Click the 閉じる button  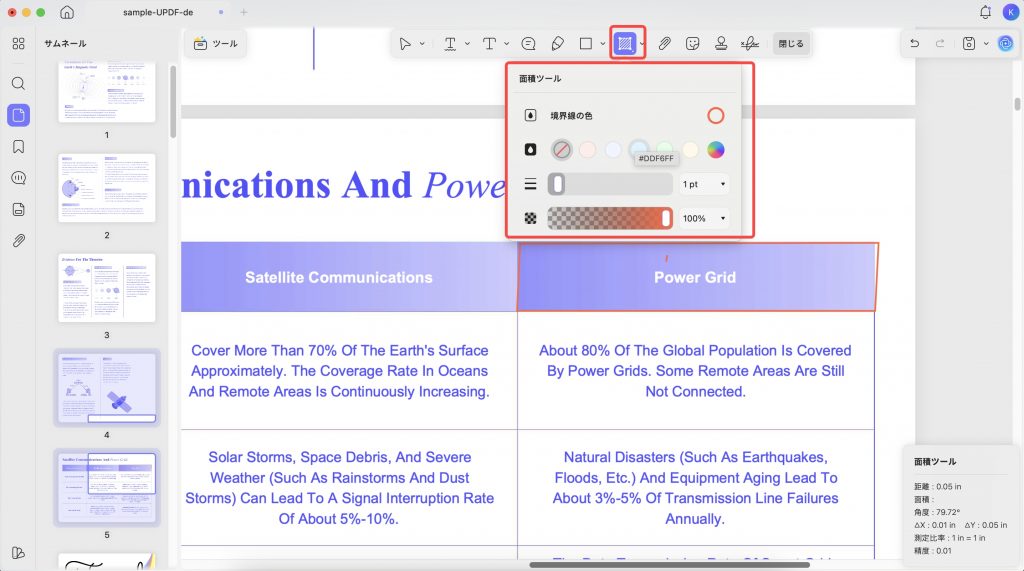[790, 43]
